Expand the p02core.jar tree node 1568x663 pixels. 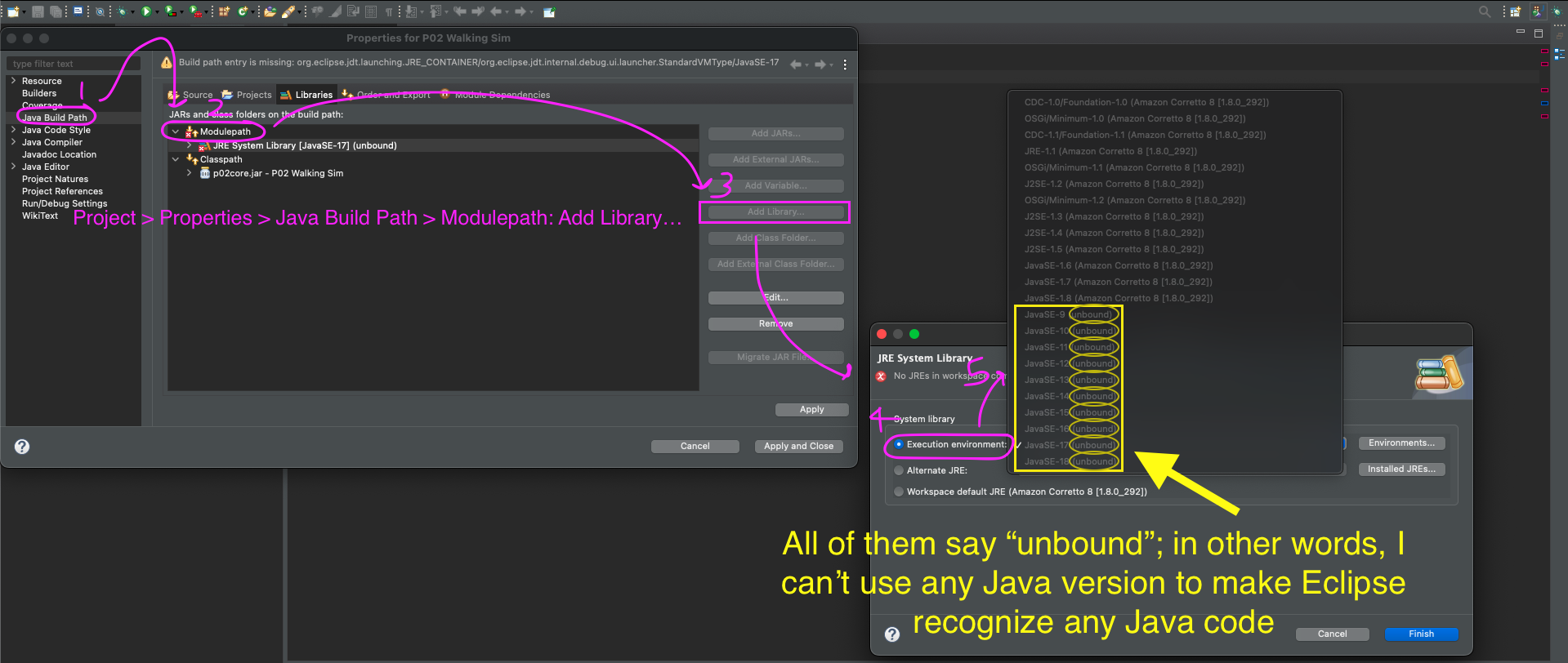[189, 173]
